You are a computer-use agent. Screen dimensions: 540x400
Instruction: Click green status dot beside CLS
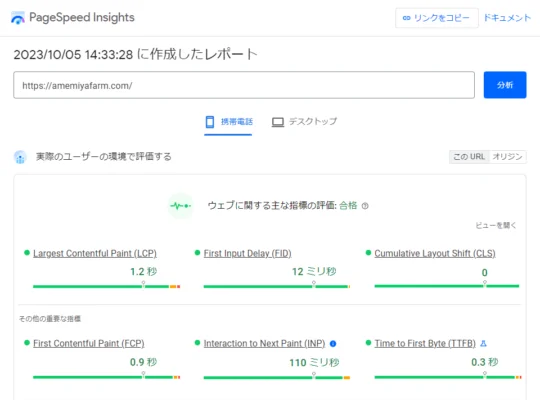pos(368,253)
